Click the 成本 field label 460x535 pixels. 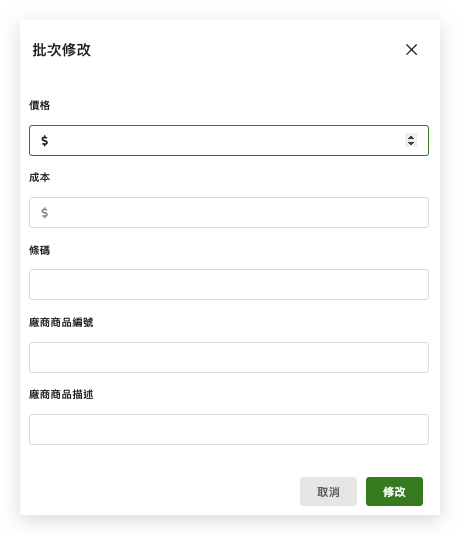coord(40,177)
